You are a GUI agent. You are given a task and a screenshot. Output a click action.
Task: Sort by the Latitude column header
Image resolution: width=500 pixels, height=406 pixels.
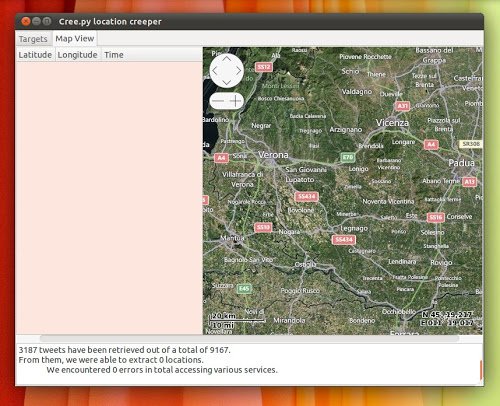(x=35, y=55)
